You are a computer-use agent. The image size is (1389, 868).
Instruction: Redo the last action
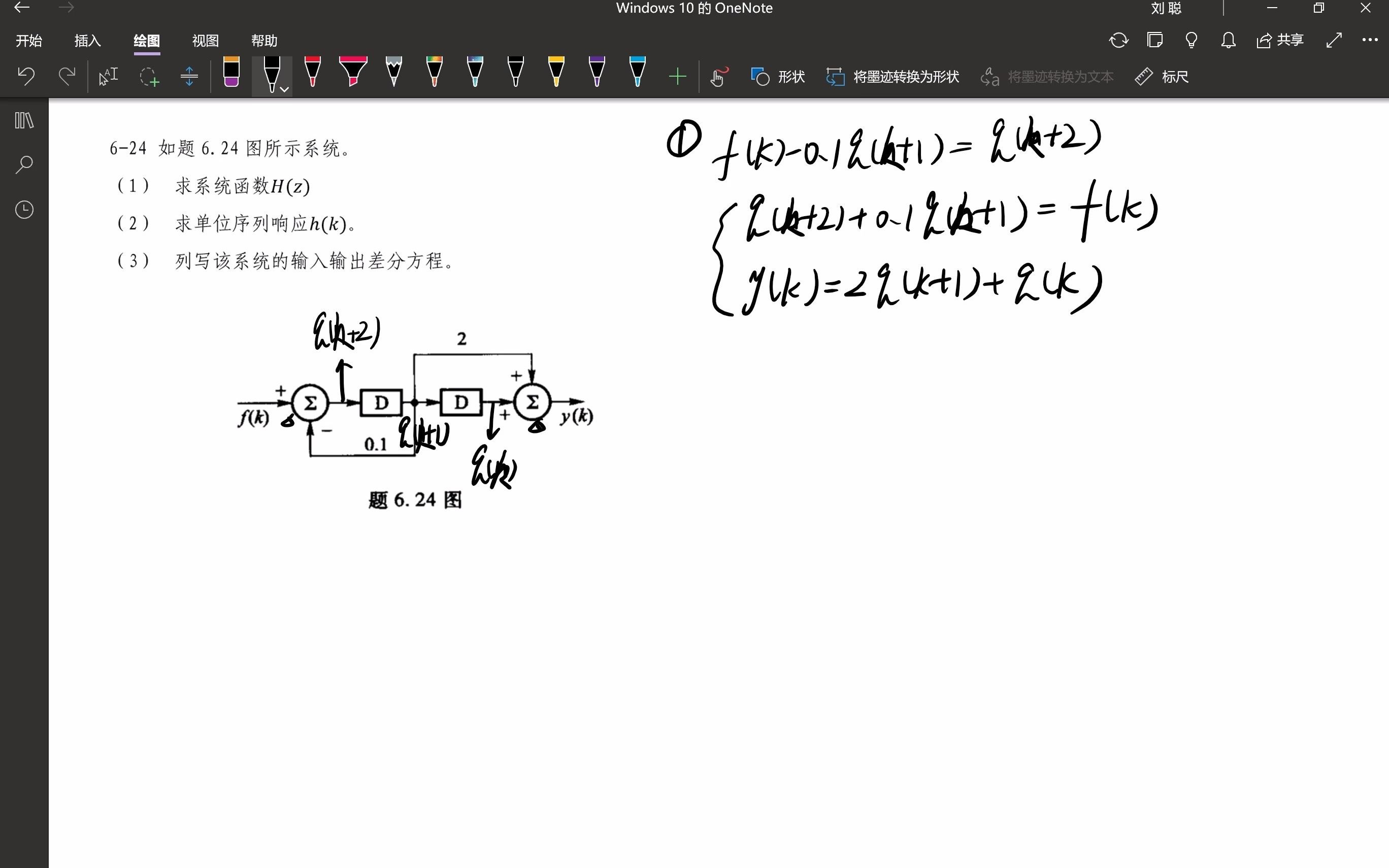click(x=67, y=75)
